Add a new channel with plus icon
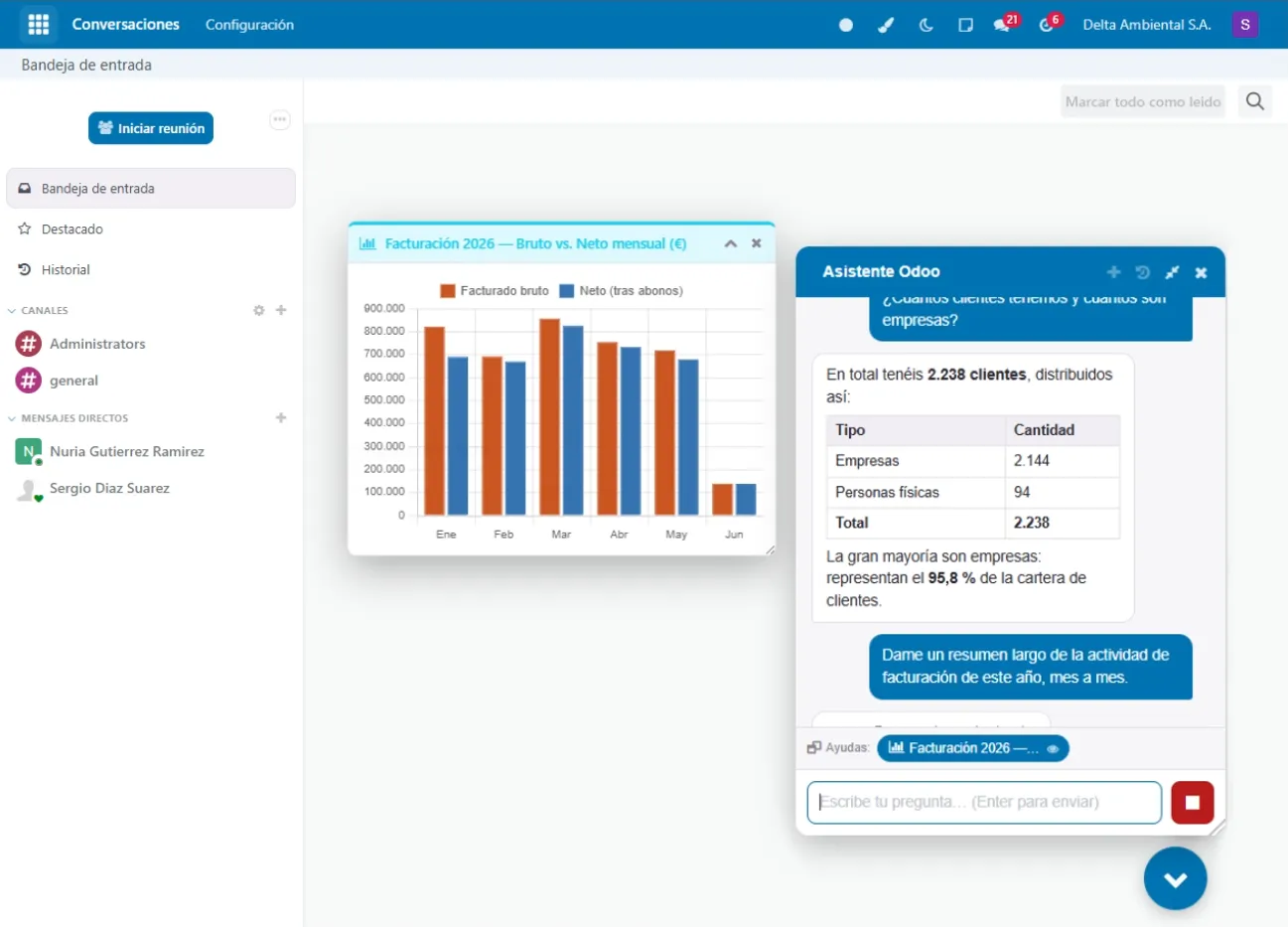Screen dimensions: 1288x927 (281, 311)
